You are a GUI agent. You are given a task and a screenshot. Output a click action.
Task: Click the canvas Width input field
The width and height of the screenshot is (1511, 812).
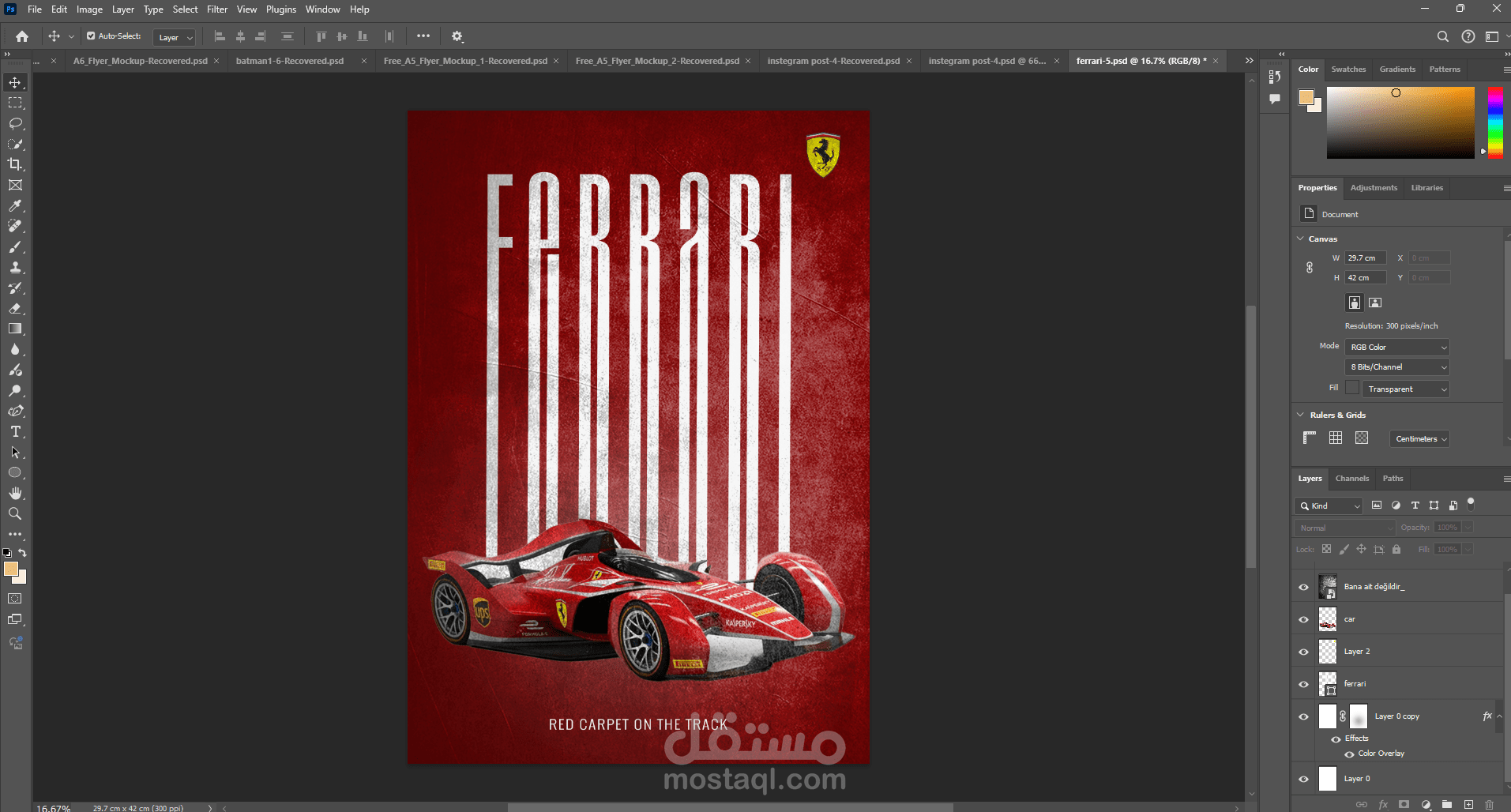coord(1366,258)
